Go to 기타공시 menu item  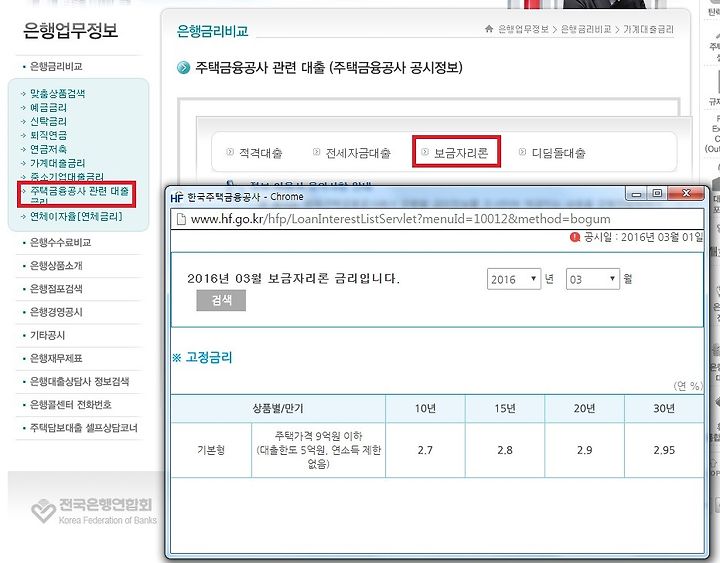click(47, 335)
